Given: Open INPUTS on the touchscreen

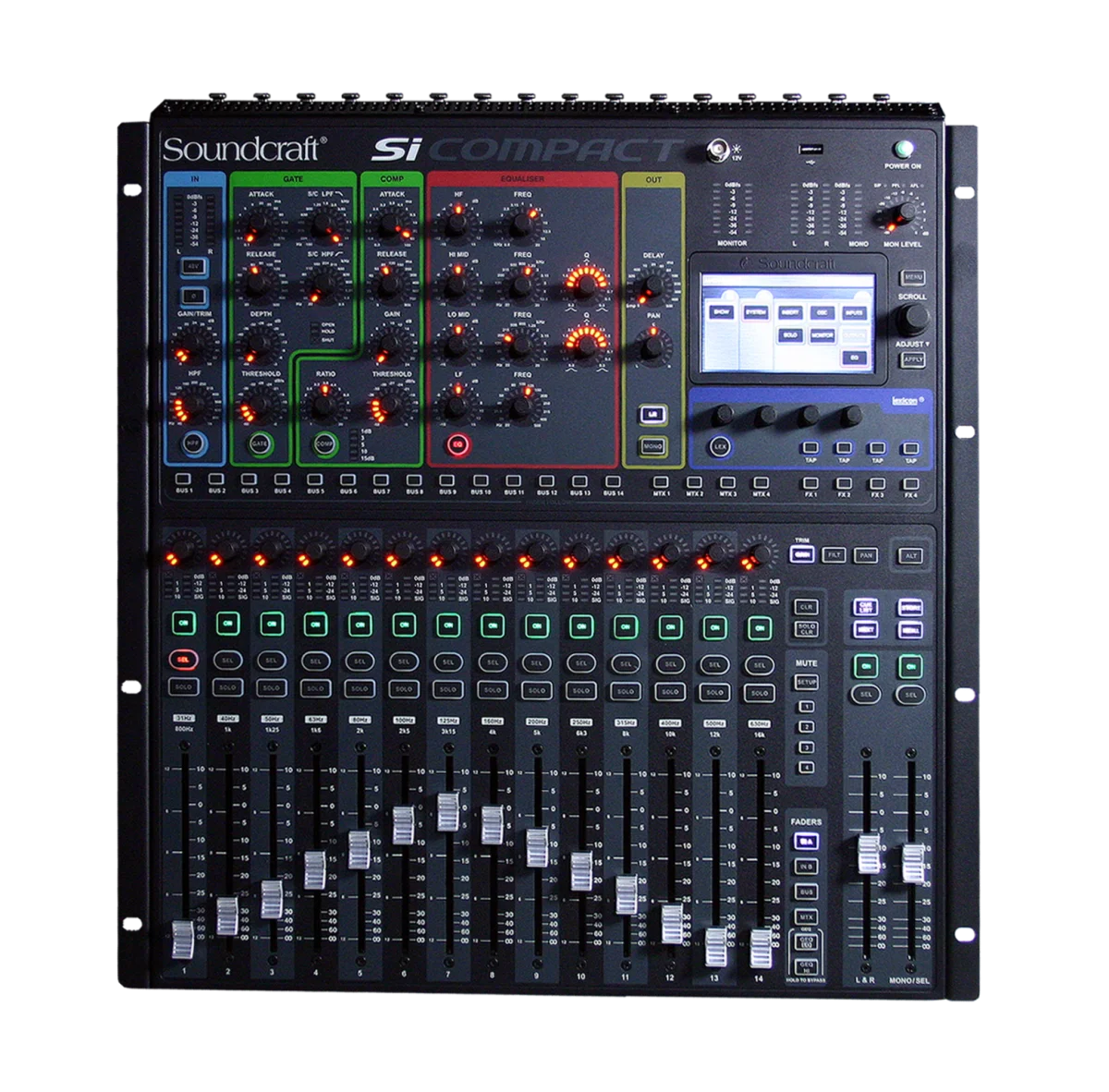Looking at the screenshot, I should (x=854, y=313).
